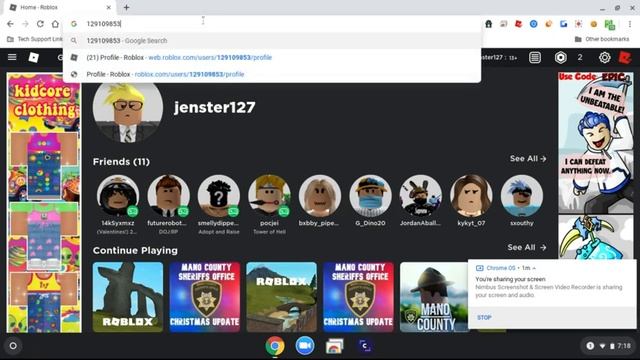Open the browser home page icon
This screenshot has height=360, width=640.
coord(55,24)
